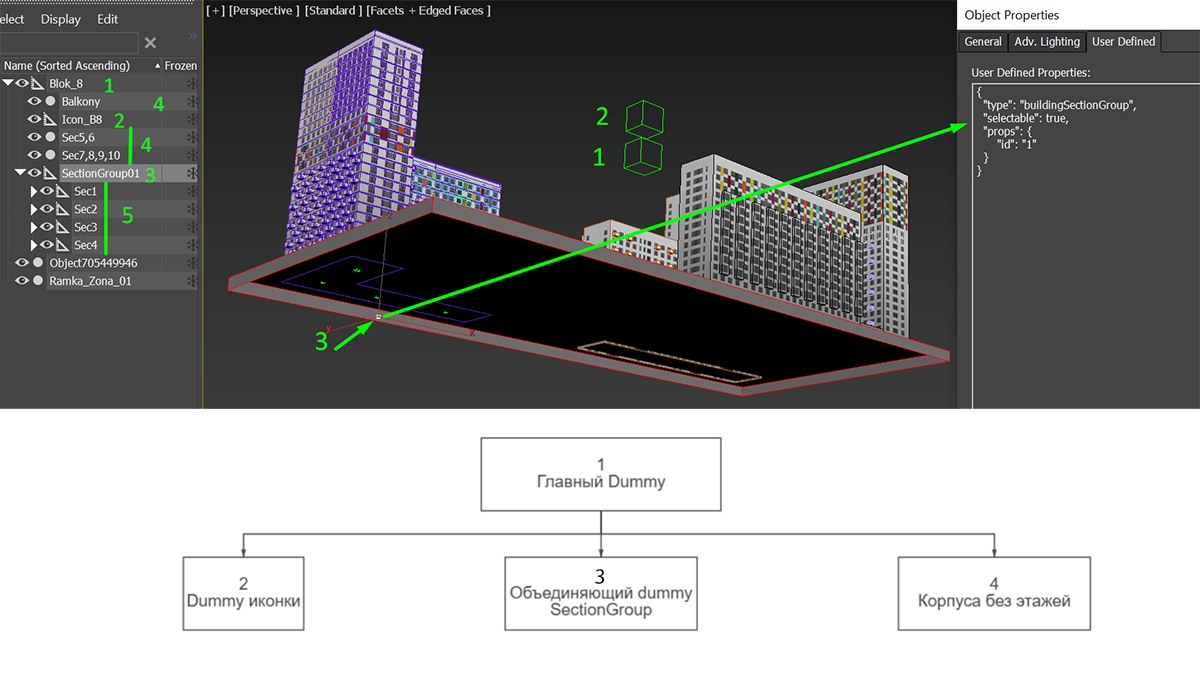Switch to the Adv. Lighting tab
This screenshot has height=673, width=1200.
[1046, 42]
